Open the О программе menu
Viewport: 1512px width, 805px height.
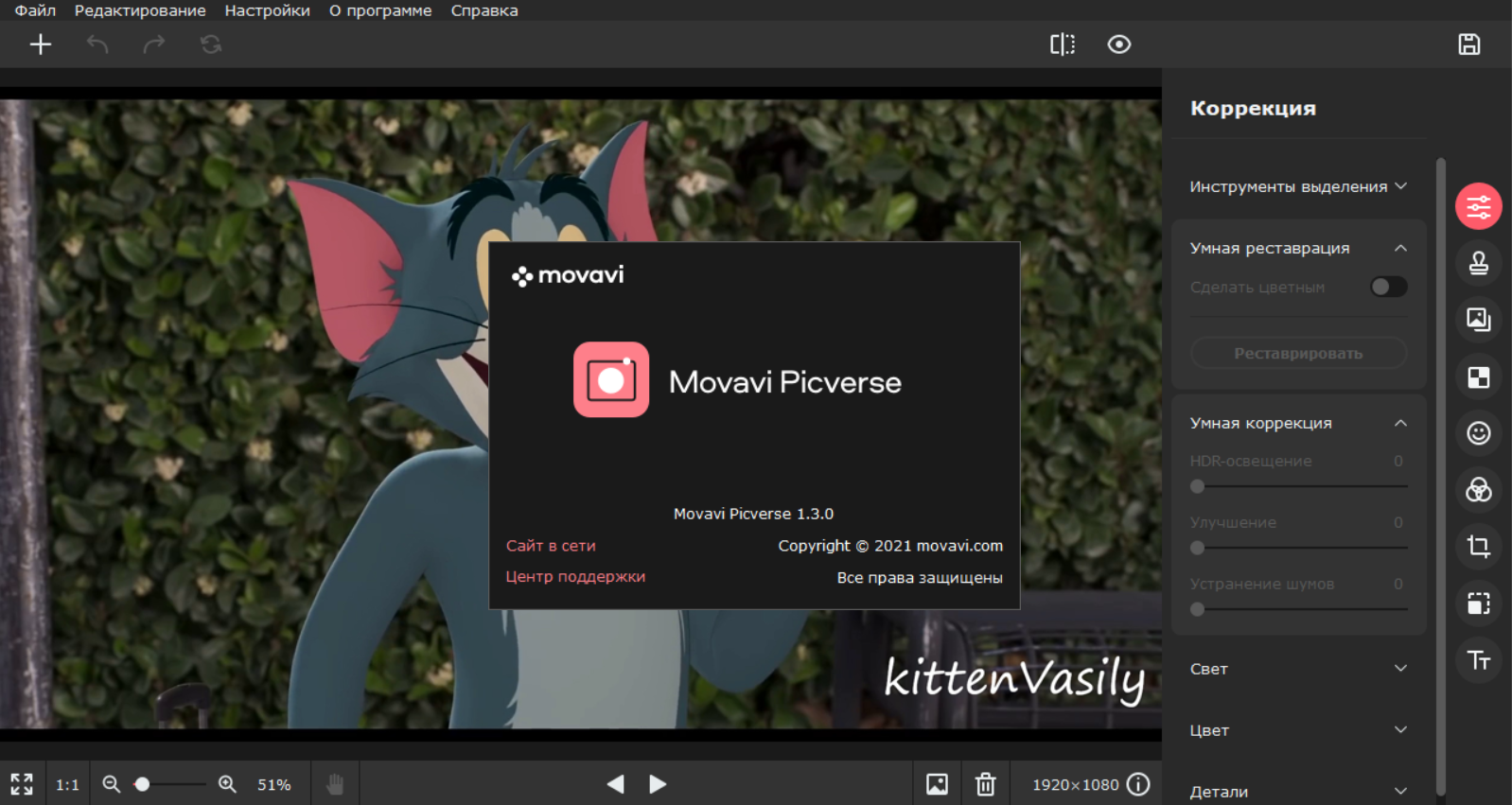point(380,10)
